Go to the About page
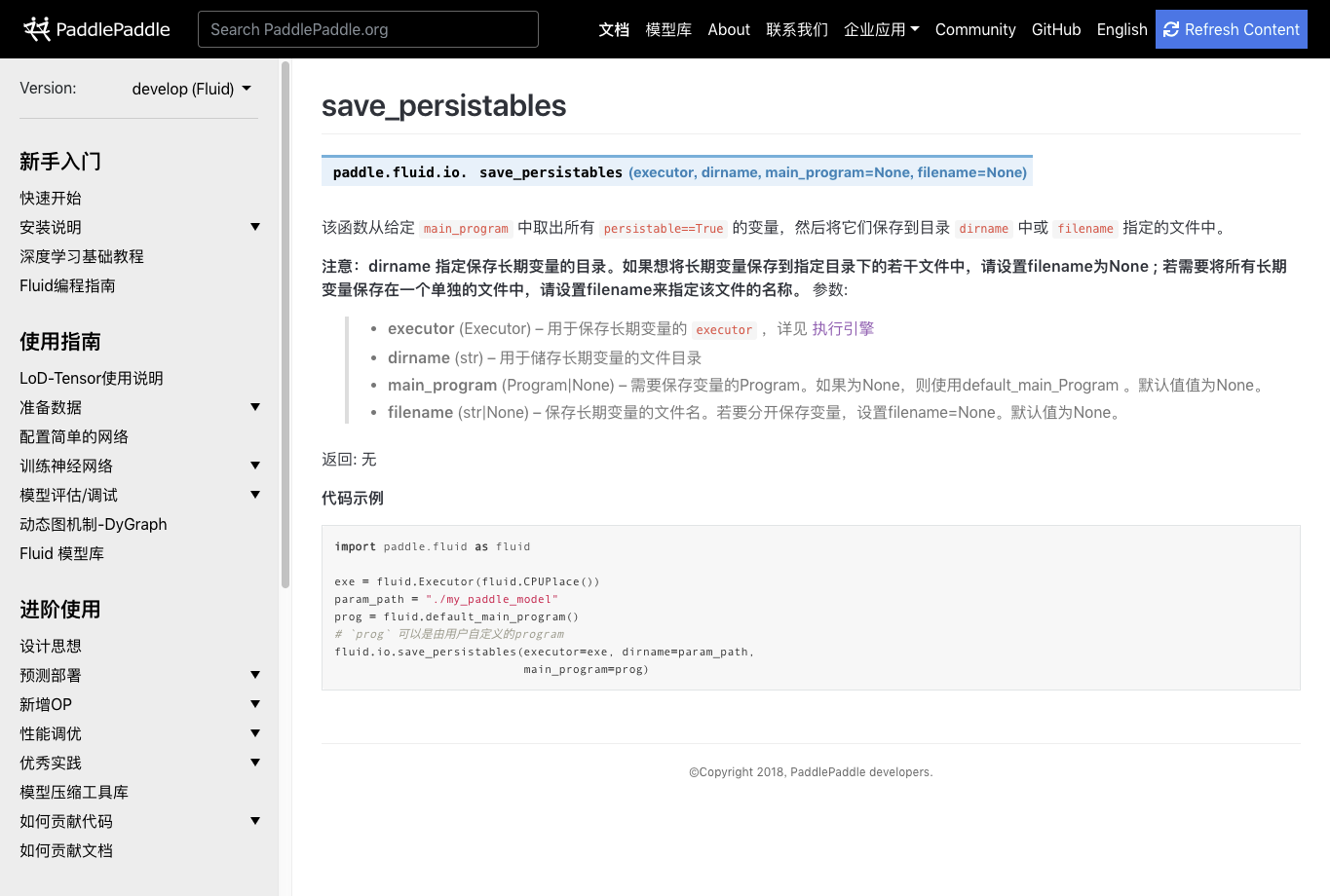Screen dimensions: 1330x896 729,29
